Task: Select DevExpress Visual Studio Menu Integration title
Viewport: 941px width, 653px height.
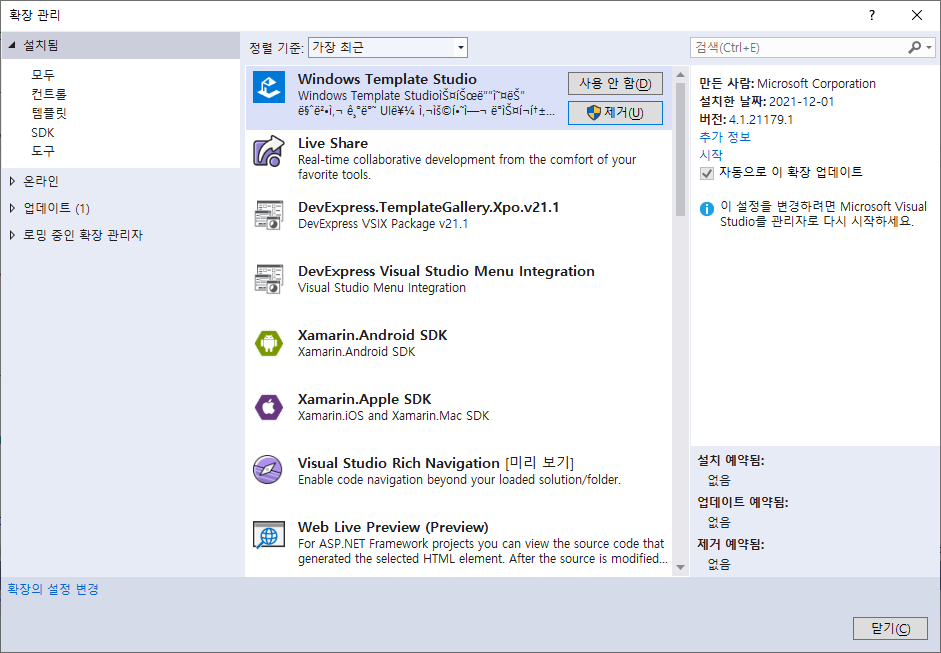Action: 446,271
